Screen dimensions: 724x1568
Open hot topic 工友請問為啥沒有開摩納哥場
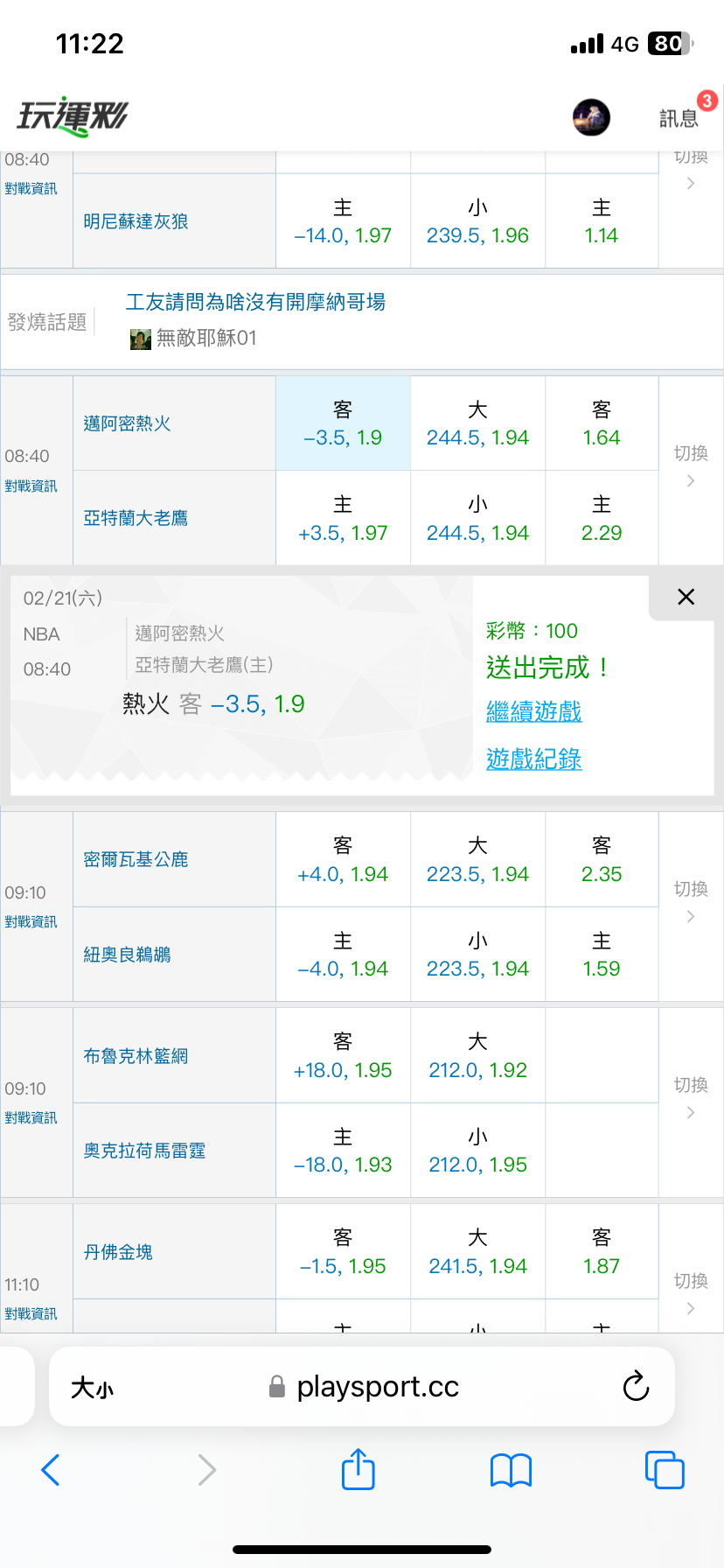click(255, 302)
